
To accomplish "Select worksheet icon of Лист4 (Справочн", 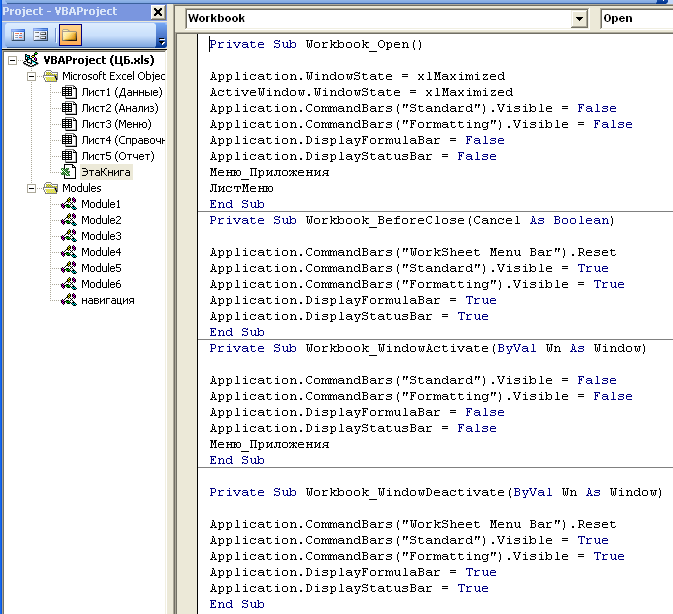I will 69,140.
